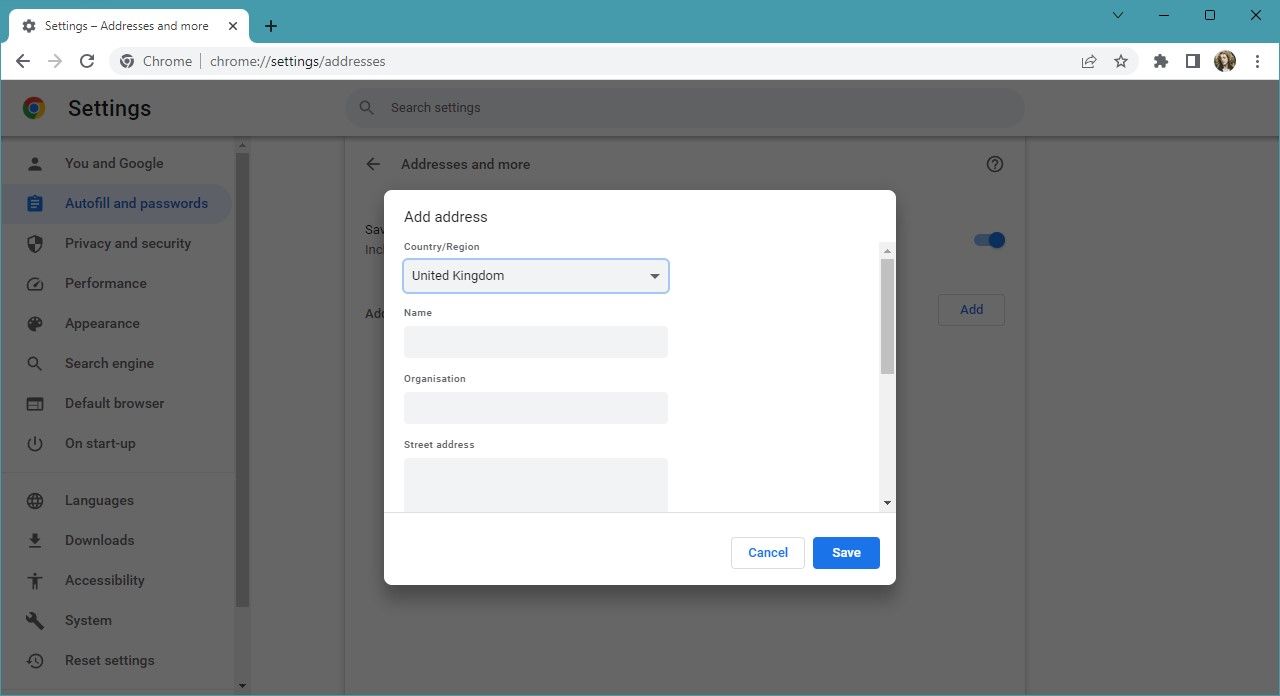Click the reload page icon

click(87, 61)
